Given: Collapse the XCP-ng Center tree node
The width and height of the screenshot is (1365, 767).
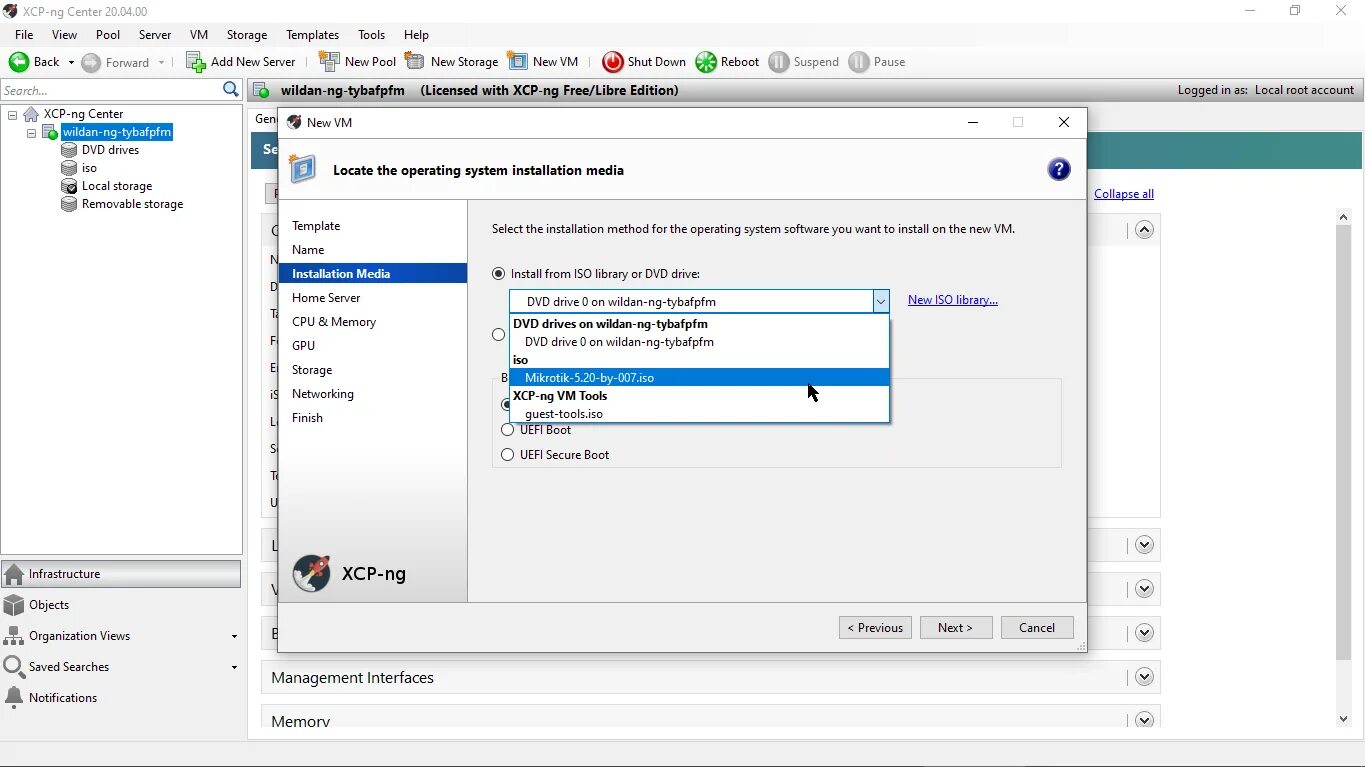Looking at the screenshot, I should pos(12,114).
